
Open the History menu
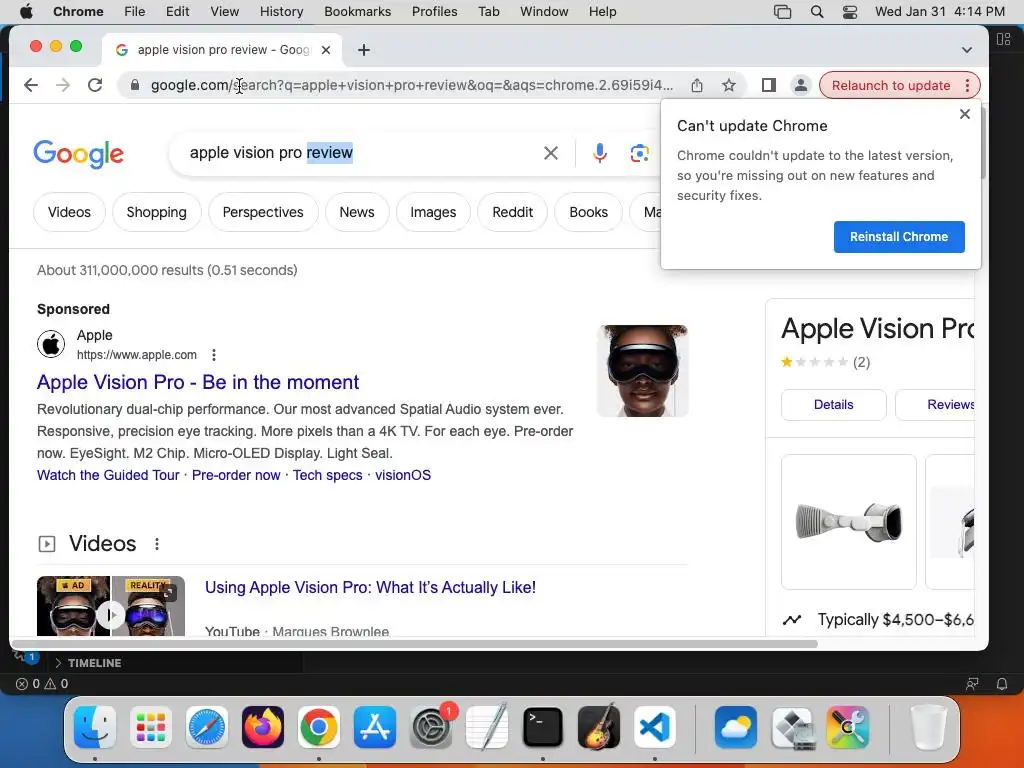coord(281,12)
